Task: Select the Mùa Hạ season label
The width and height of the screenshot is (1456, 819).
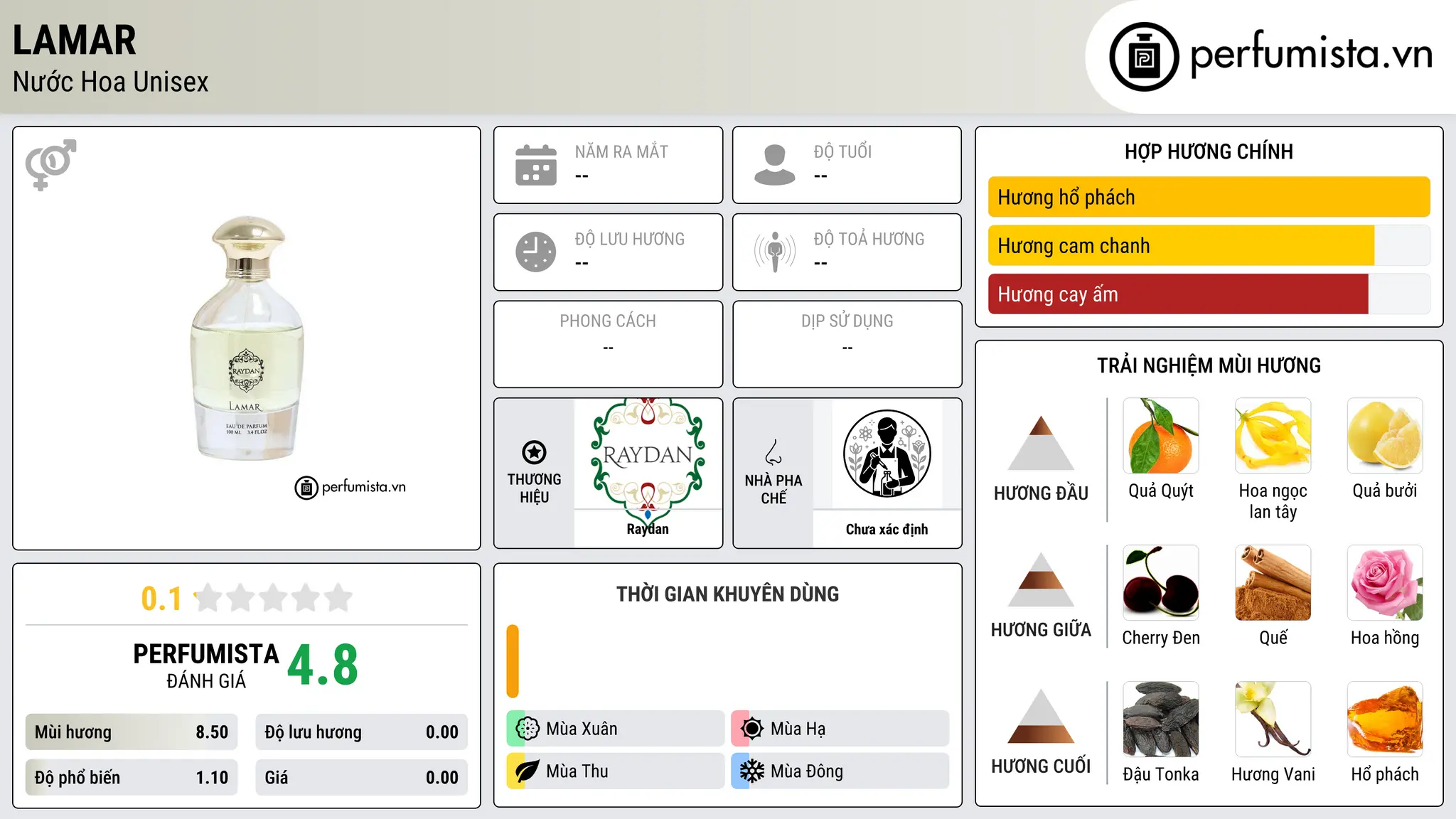Action: coord(798,729)
